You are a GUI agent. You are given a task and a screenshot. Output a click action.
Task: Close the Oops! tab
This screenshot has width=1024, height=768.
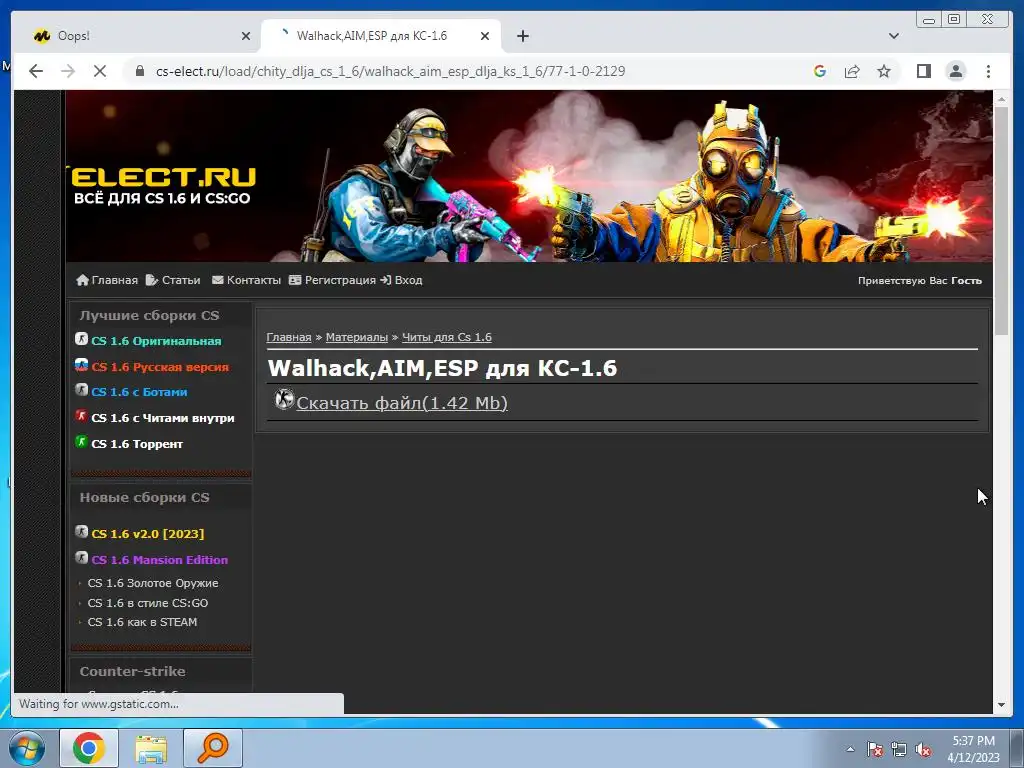[246, 36]
